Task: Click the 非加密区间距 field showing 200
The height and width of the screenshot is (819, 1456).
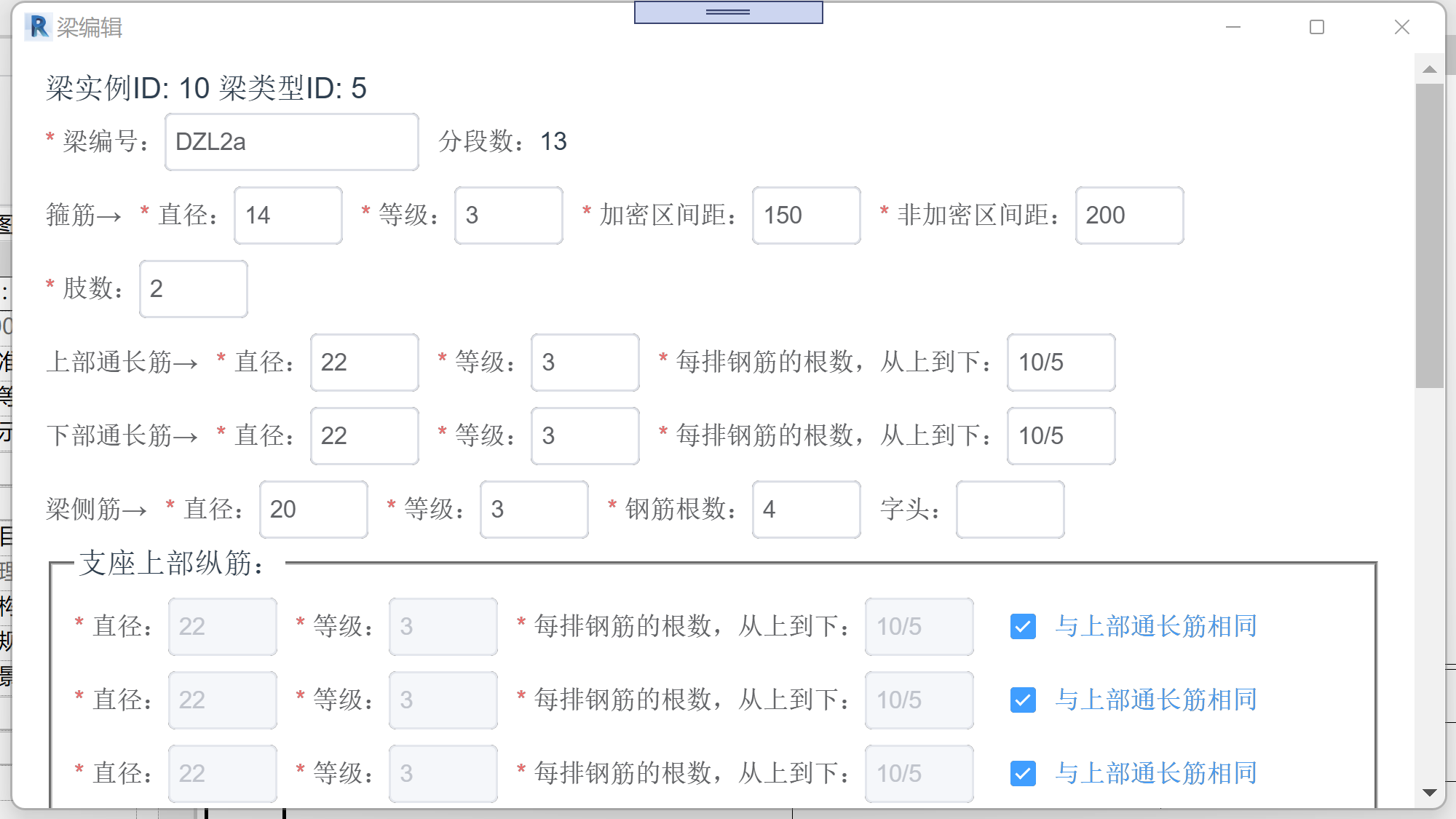Action: point(1129,215)
